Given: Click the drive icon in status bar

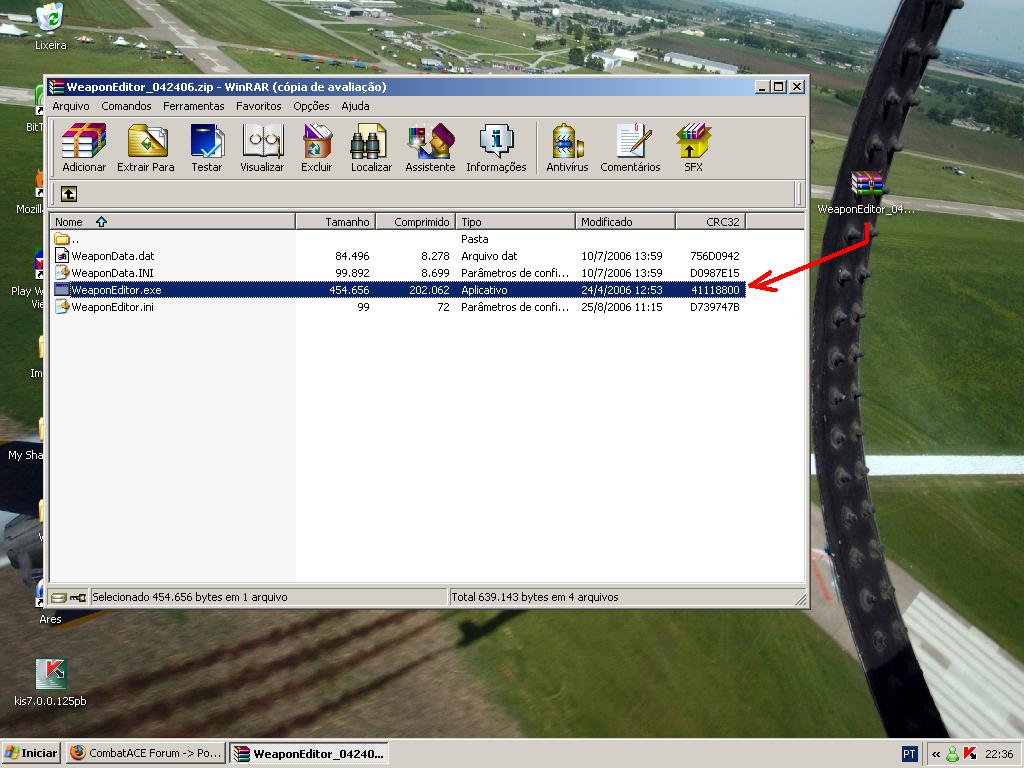Looking at the screenshot, I should (x=59, y=597).
